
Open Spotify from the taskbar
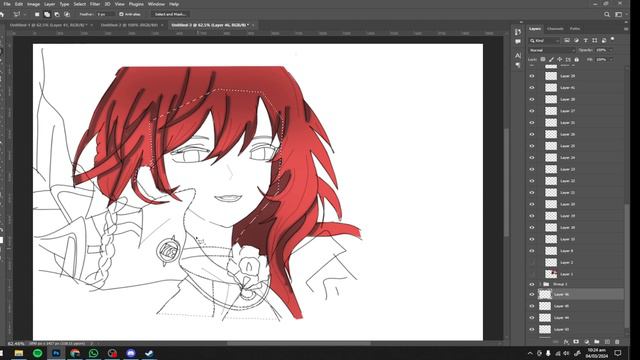pos(38,353)
